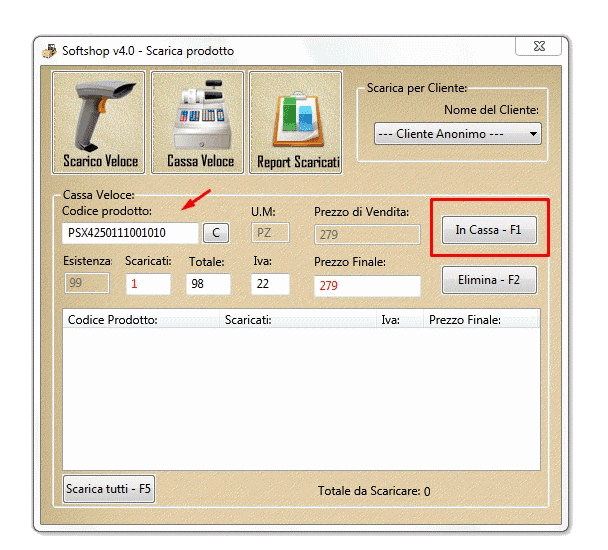Click the Softshop title bar app icon
This screenshot has width=608, height=550.
pyautogui.click(x=49, y=51)
